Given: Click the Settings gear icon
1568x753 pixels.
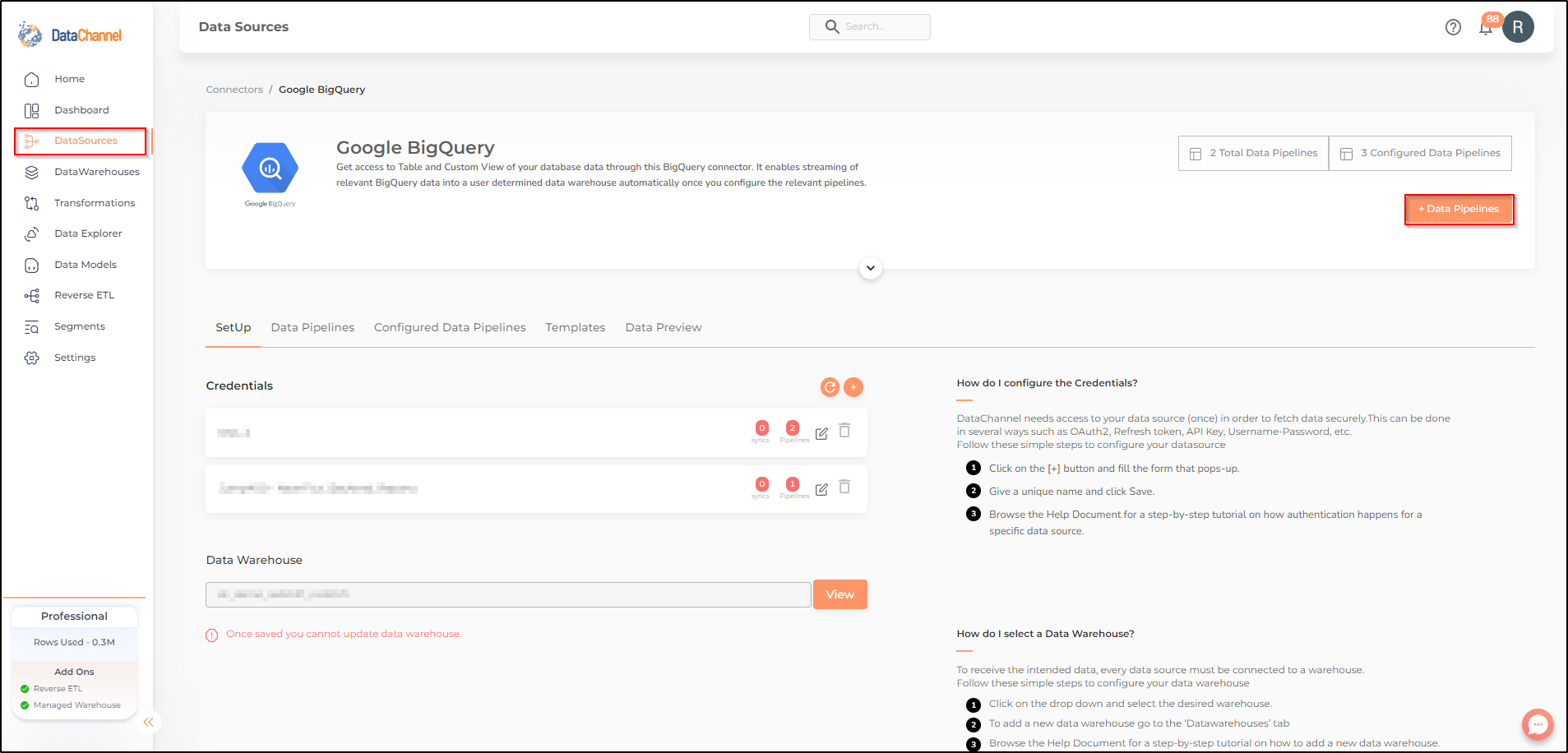Looking at the screenshot, I should click(31, 358).
